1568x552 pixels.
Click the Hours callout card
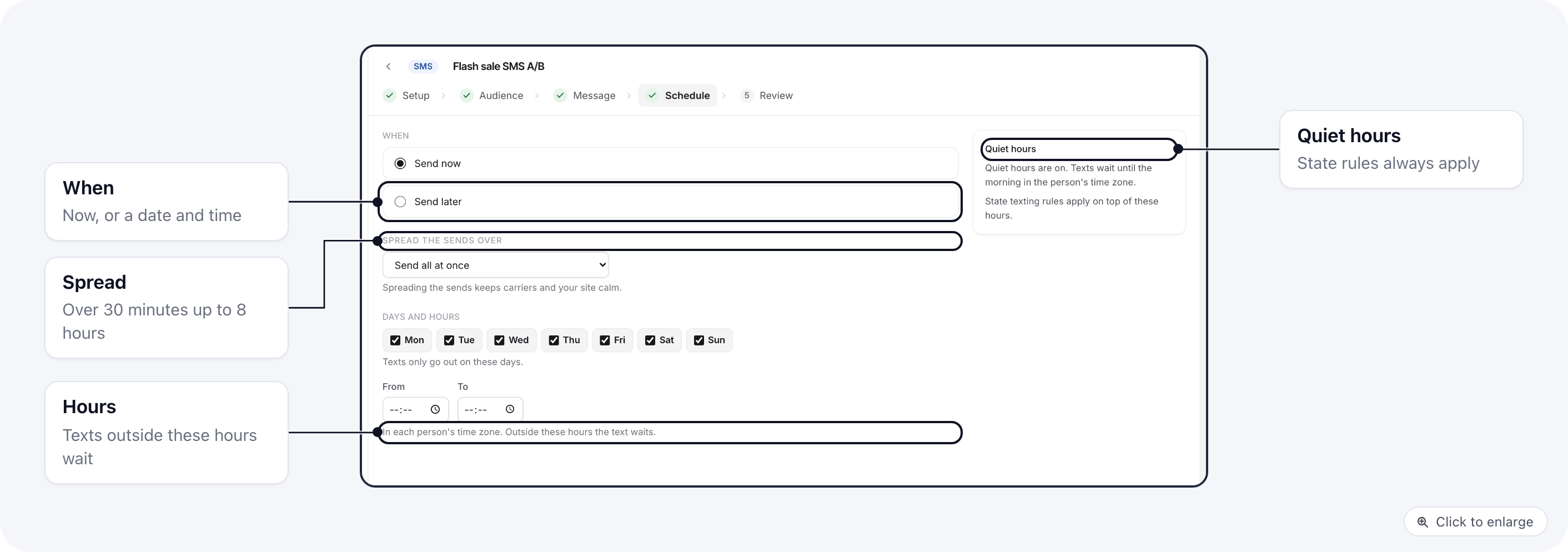tap(167, 433)
